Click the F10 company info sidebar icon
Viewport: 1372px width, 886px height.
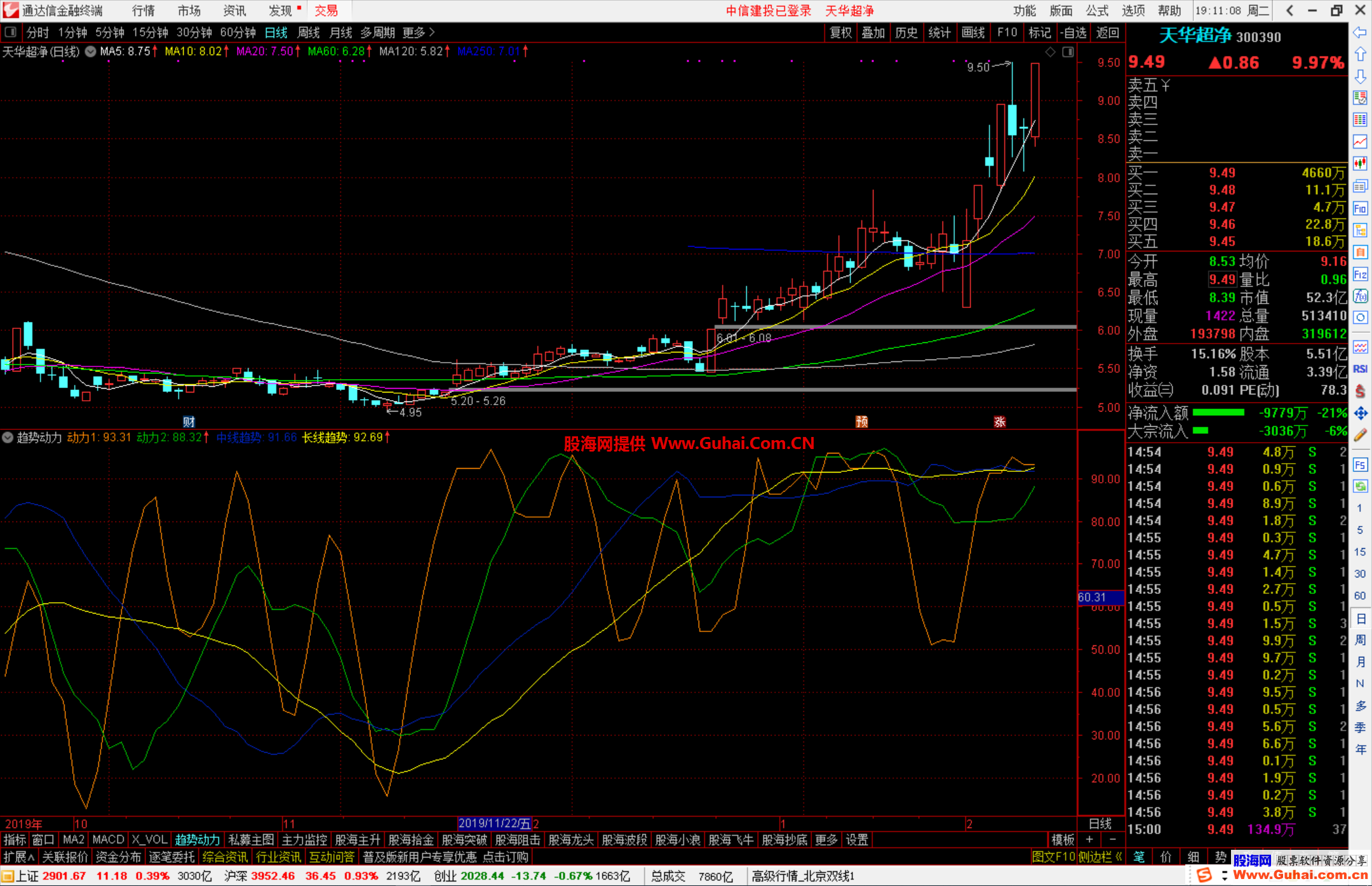tap(1360, 208)
